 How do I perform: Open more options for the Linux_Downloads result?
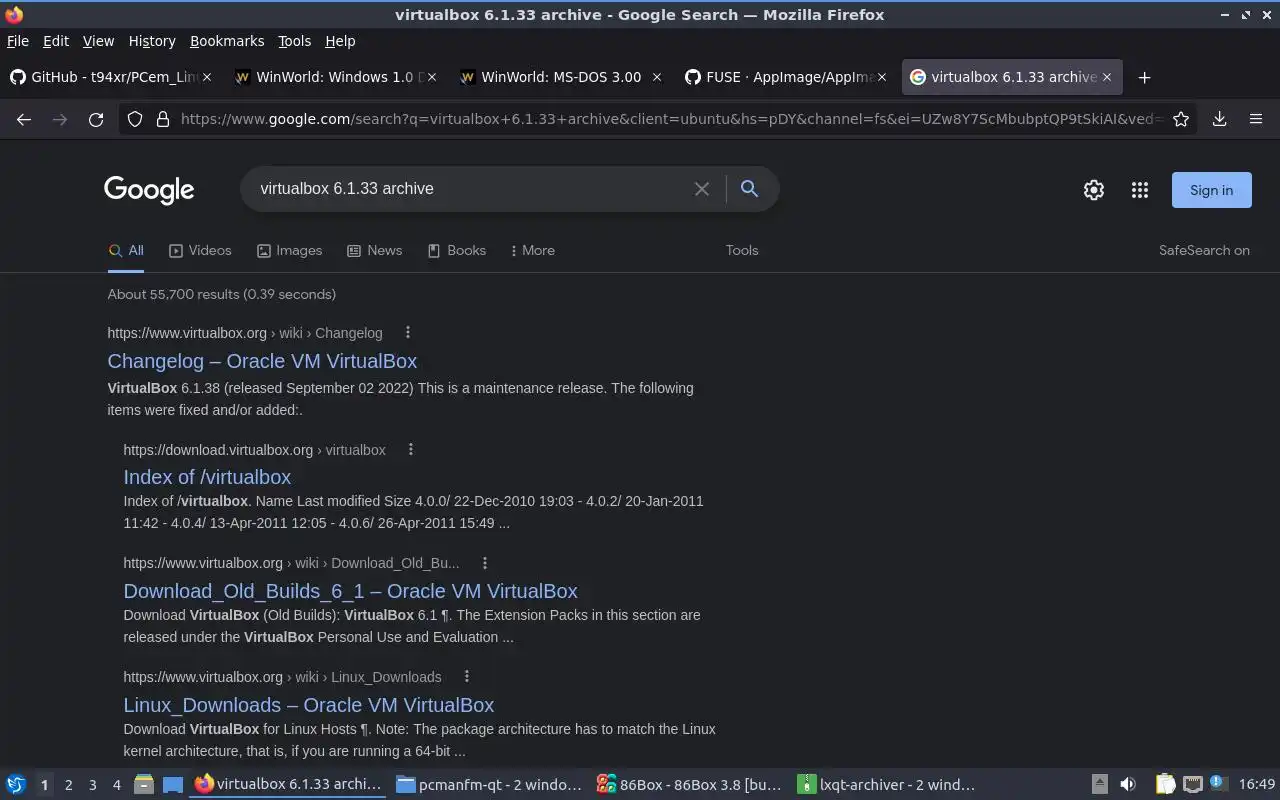click(467, 676)
